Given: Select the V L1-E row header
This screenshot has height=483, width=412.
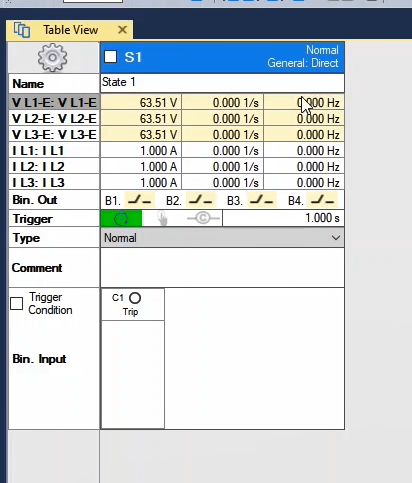Looking at the screenshot, I should pos(54,102).
